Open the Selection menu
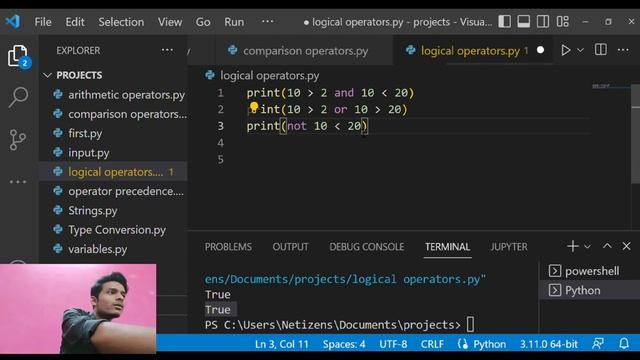 (121, 22)
